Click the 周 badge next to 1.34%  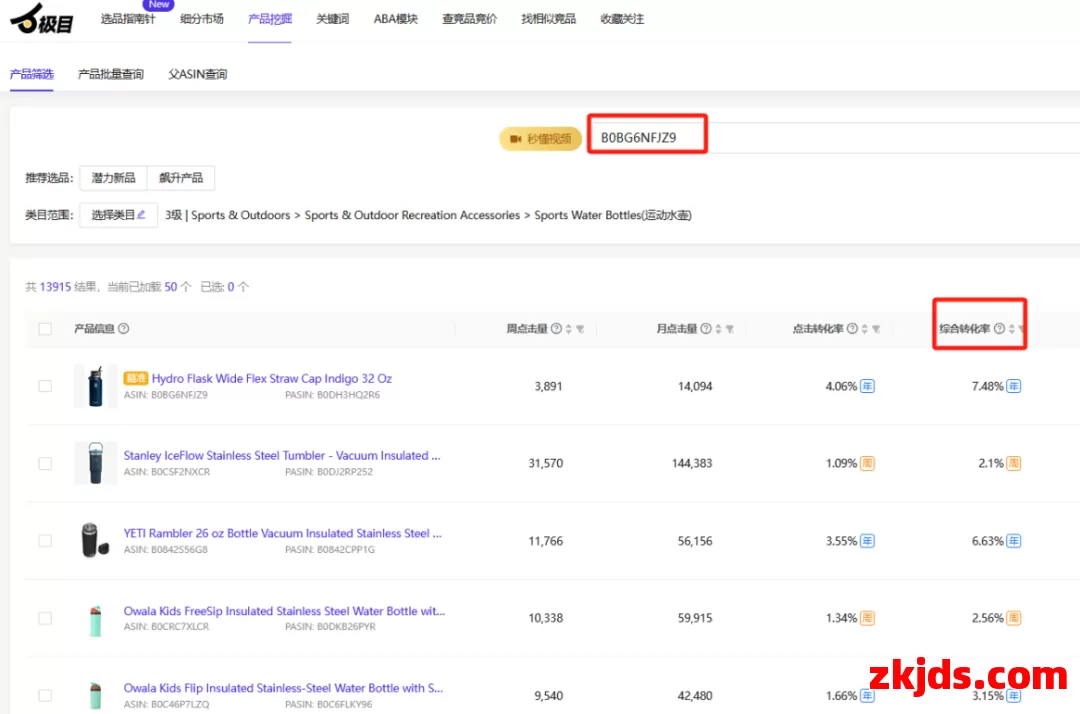click(x=867, y=618)
